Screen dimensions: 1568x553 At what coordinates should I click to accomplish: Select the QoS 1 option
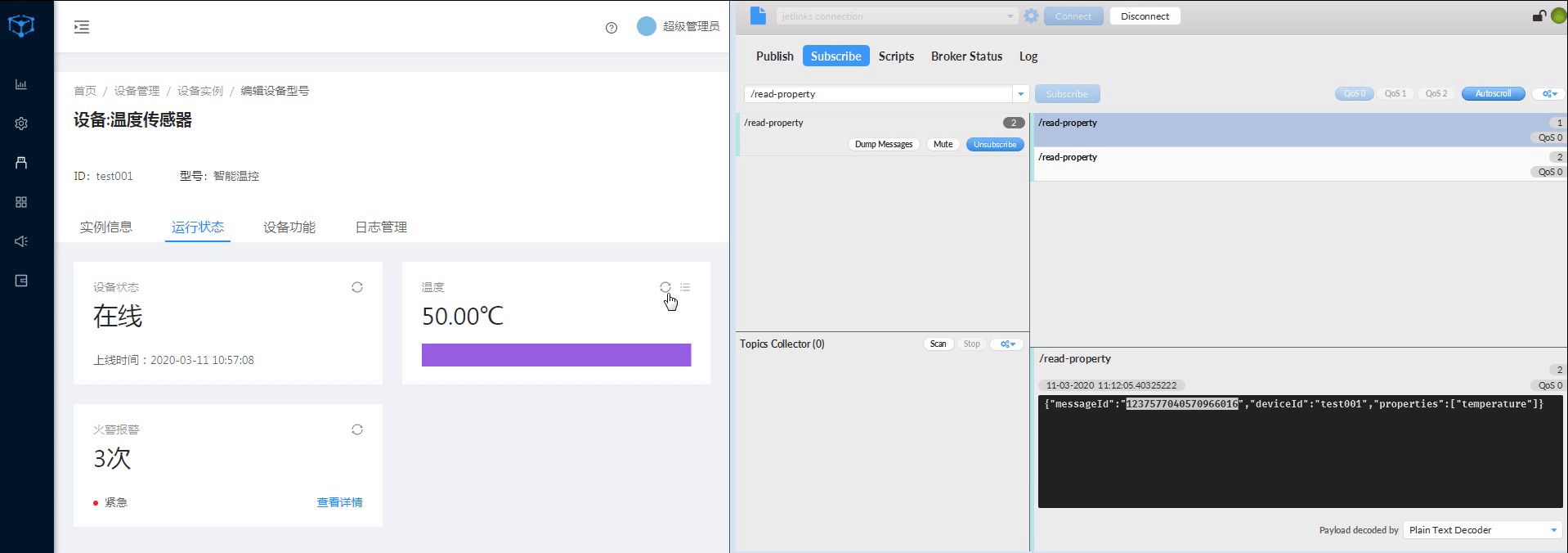pos(1395,93)
